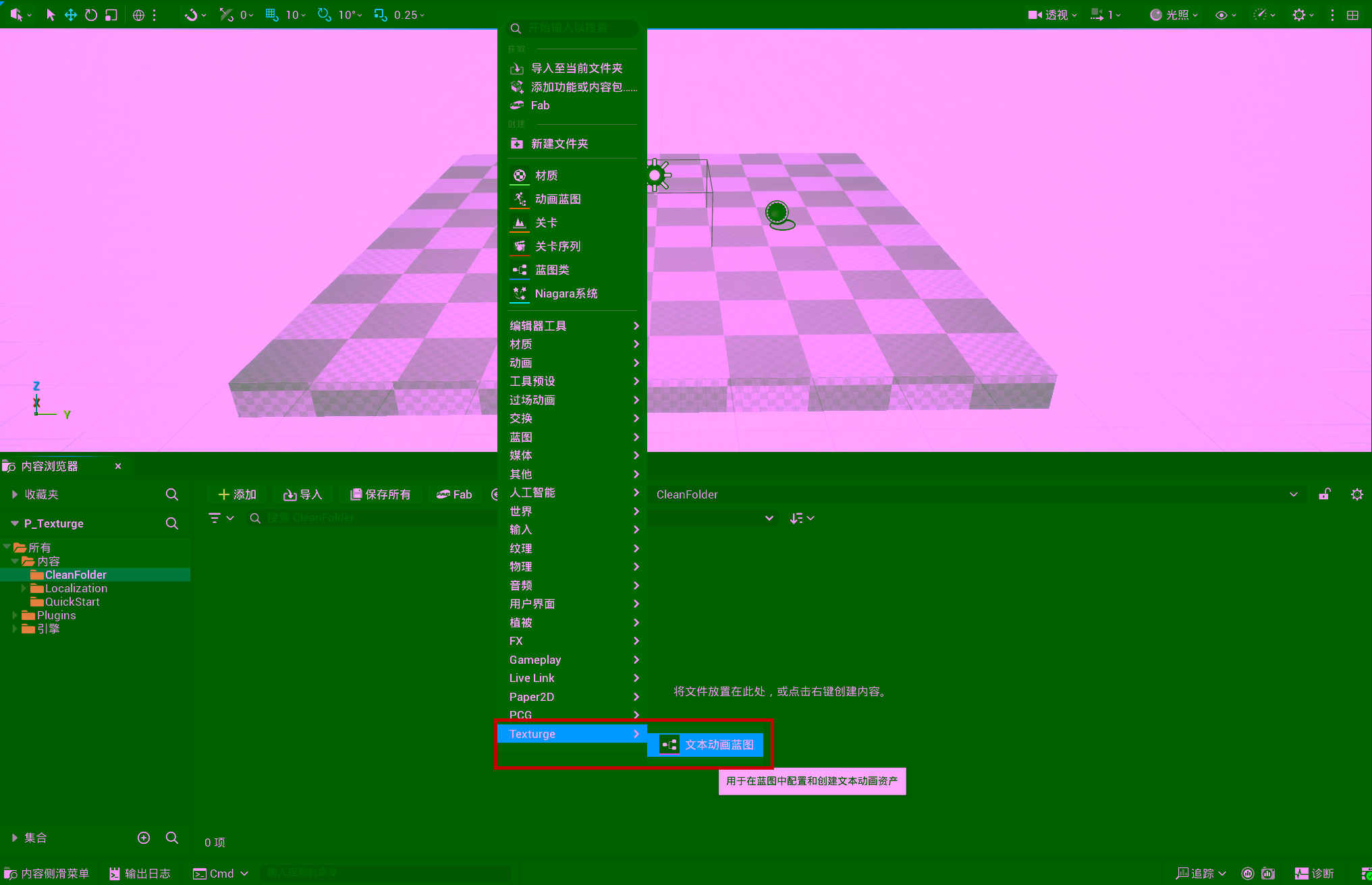1372x885 pixels.
Task: Select the scale tool in viewport toolbar
Action: (111, 15)
